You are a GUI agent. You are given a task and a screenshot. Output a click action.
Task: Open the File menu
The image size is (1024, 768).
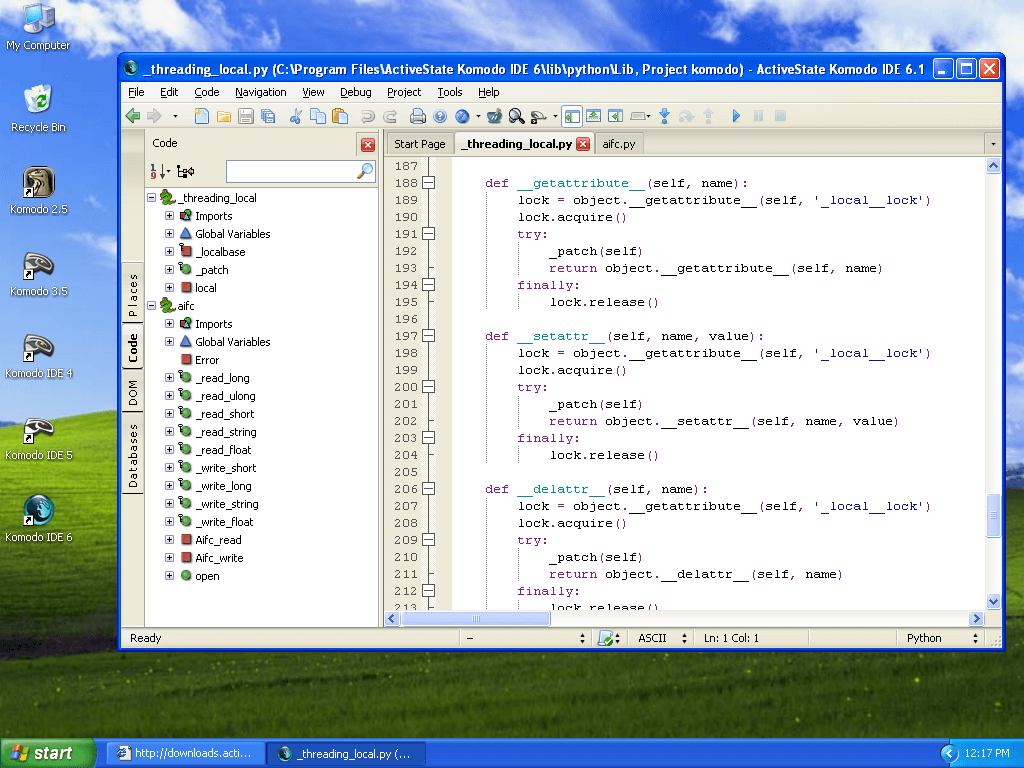tap(136, 92)
